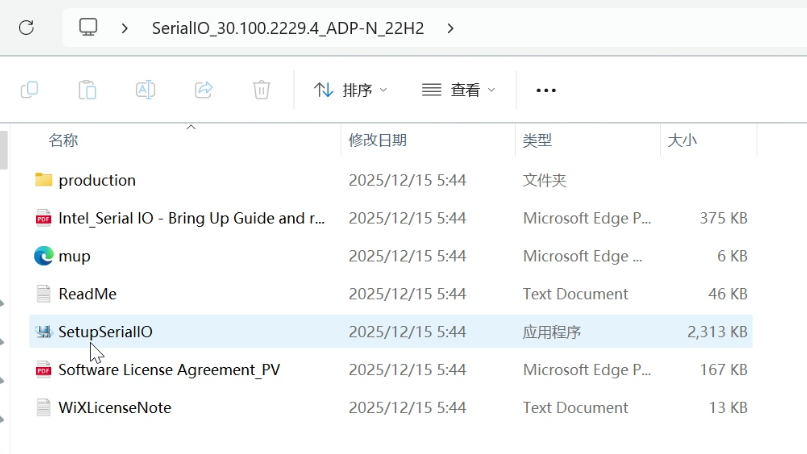This screenshot has width=807, height=454.
Task: Open the See more ellipsis menu
Action: click(x=545, y=90)
